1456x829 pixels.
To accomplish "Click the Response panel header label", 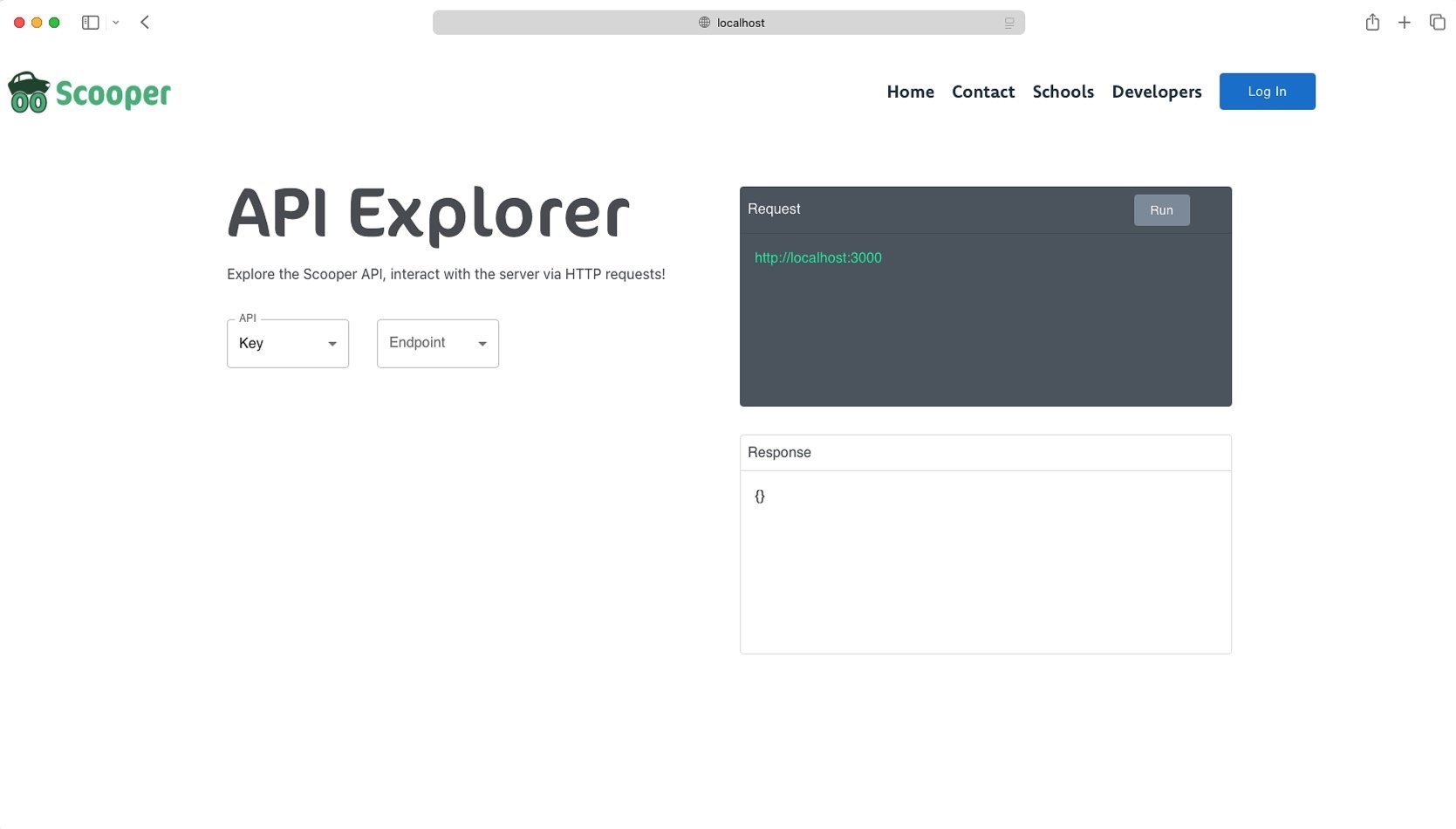I will [x=779, y=453].
